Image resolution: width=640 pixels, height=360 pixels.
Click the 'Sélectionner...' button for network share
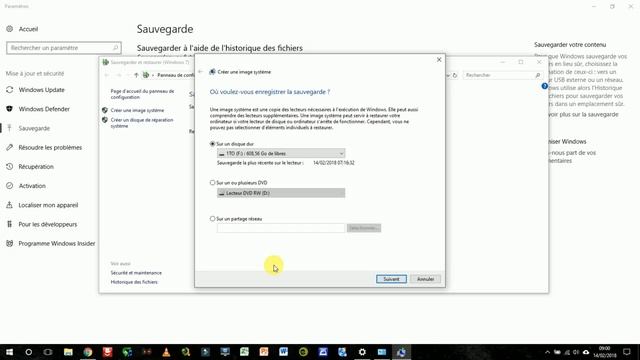(364, 228)
